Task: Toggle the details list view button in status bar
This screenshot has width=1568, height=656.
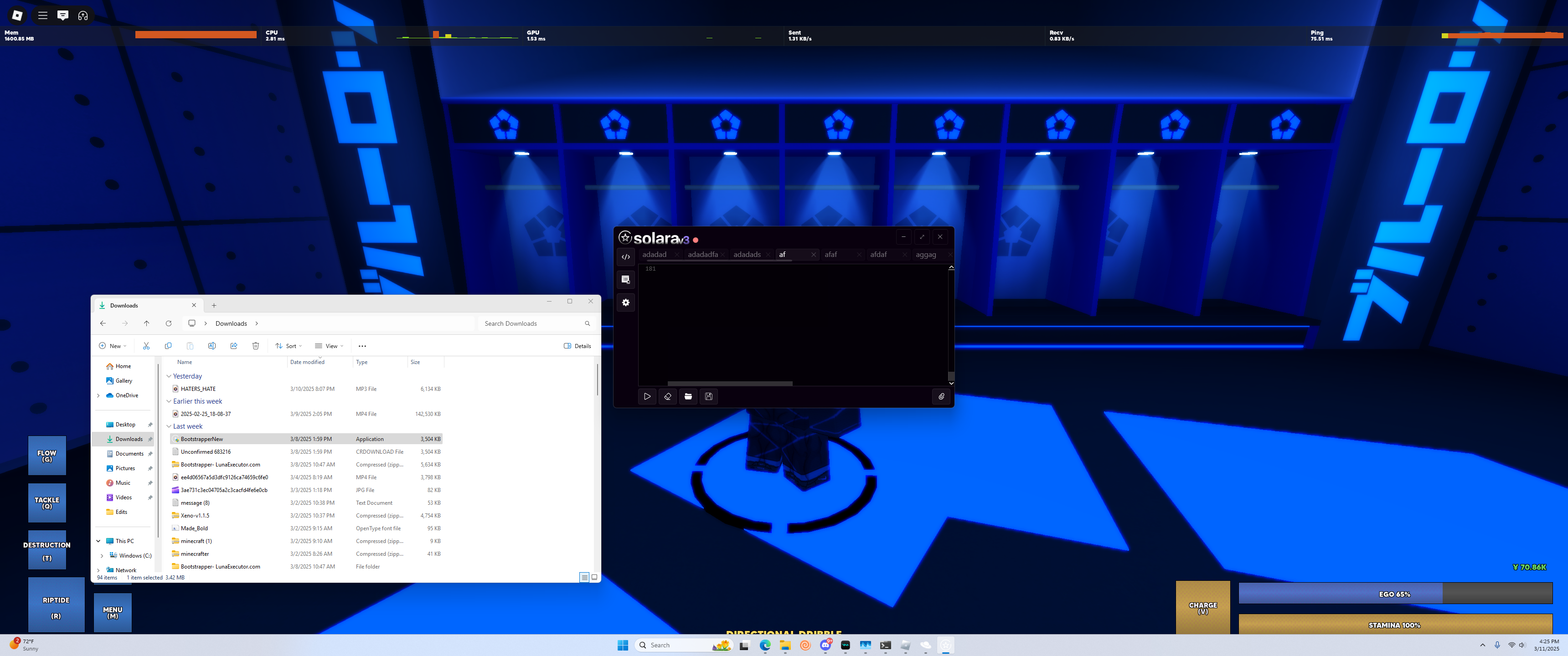Action: click(x=584, y=577)
